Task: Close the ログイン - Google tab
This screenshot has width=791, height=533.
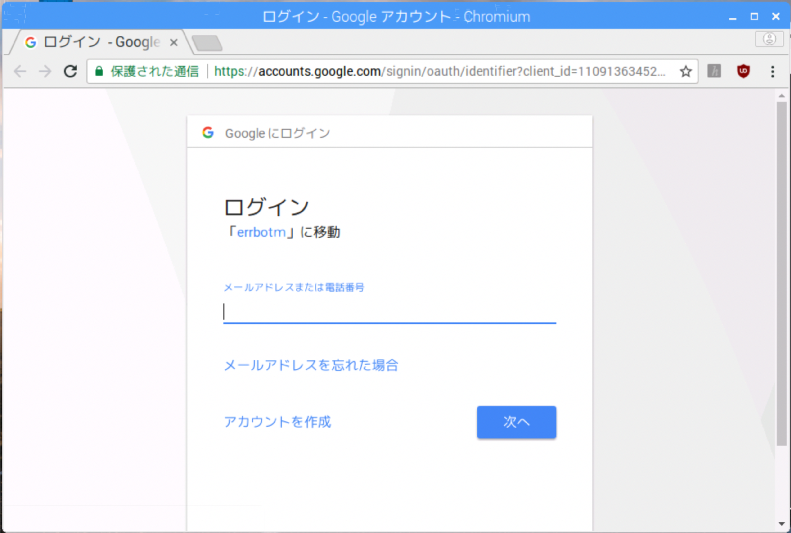Action: click(174, 42)
